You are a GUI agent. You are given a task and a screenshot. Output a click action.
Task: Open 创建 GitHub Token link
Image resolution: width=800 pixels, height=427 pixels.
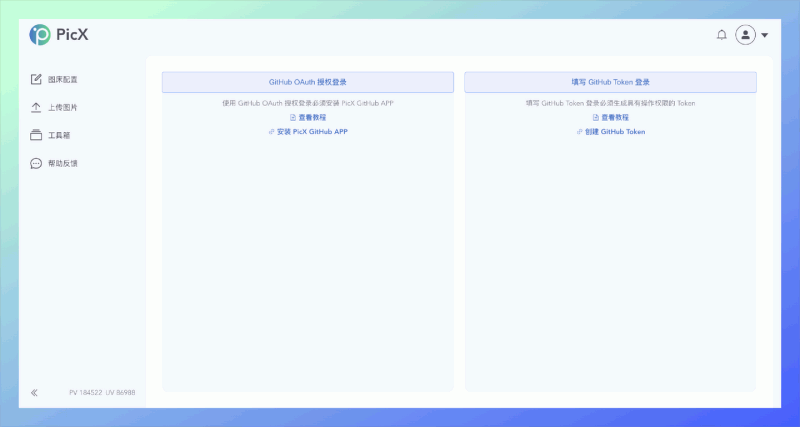click(x=610, y=132)
